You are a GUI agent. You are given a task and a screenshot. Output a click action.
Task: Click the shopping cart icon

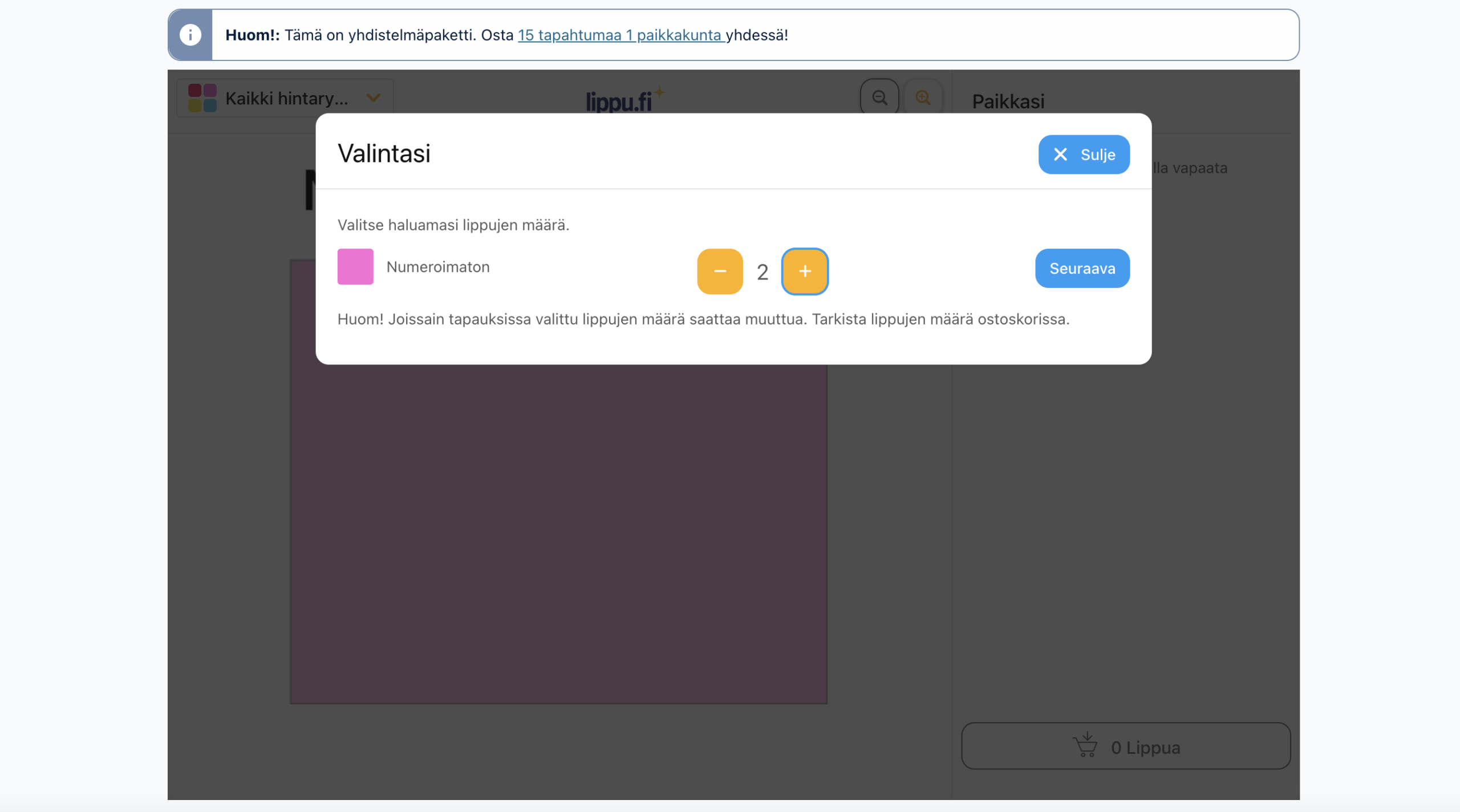point(1085,745)
